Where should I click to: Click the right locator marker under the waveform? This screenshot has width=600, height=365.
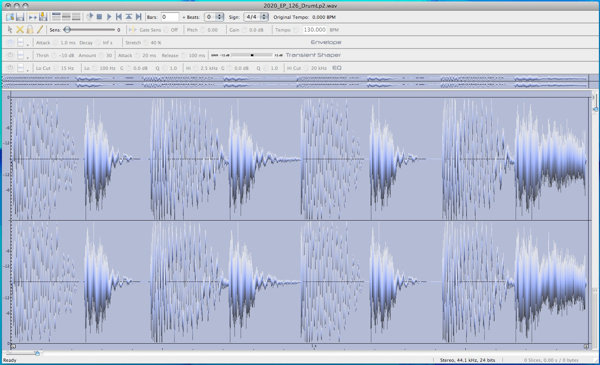click(x=586, y=347)
